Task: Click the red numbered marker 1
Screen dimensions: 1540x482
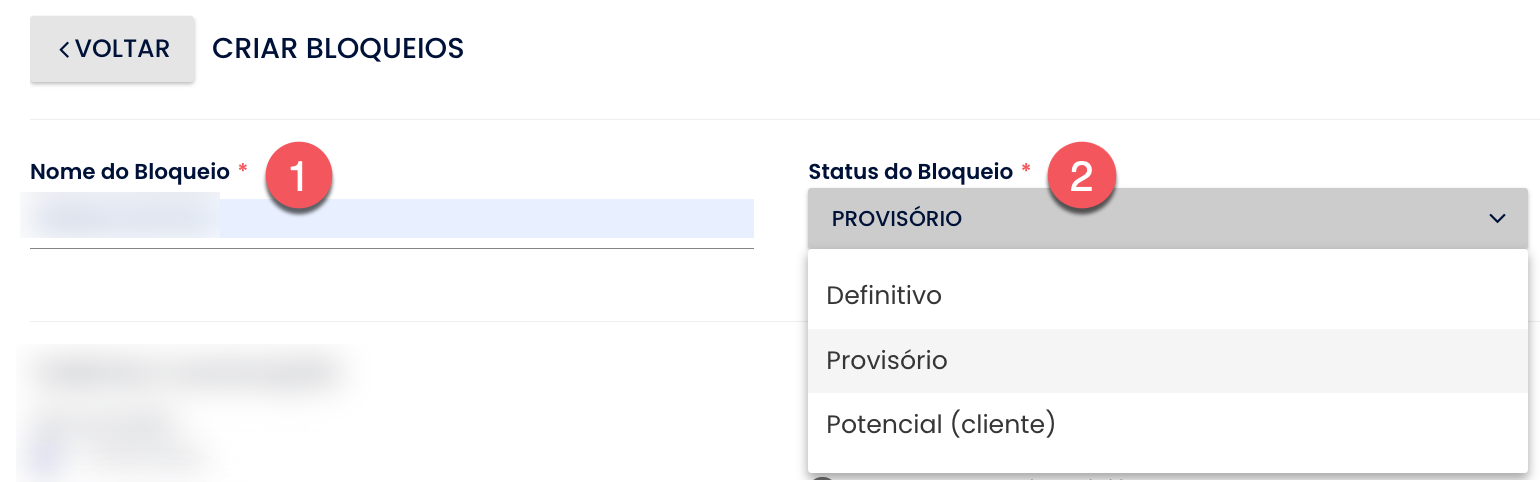Action: pyautogui.click(x=298, y=177)
